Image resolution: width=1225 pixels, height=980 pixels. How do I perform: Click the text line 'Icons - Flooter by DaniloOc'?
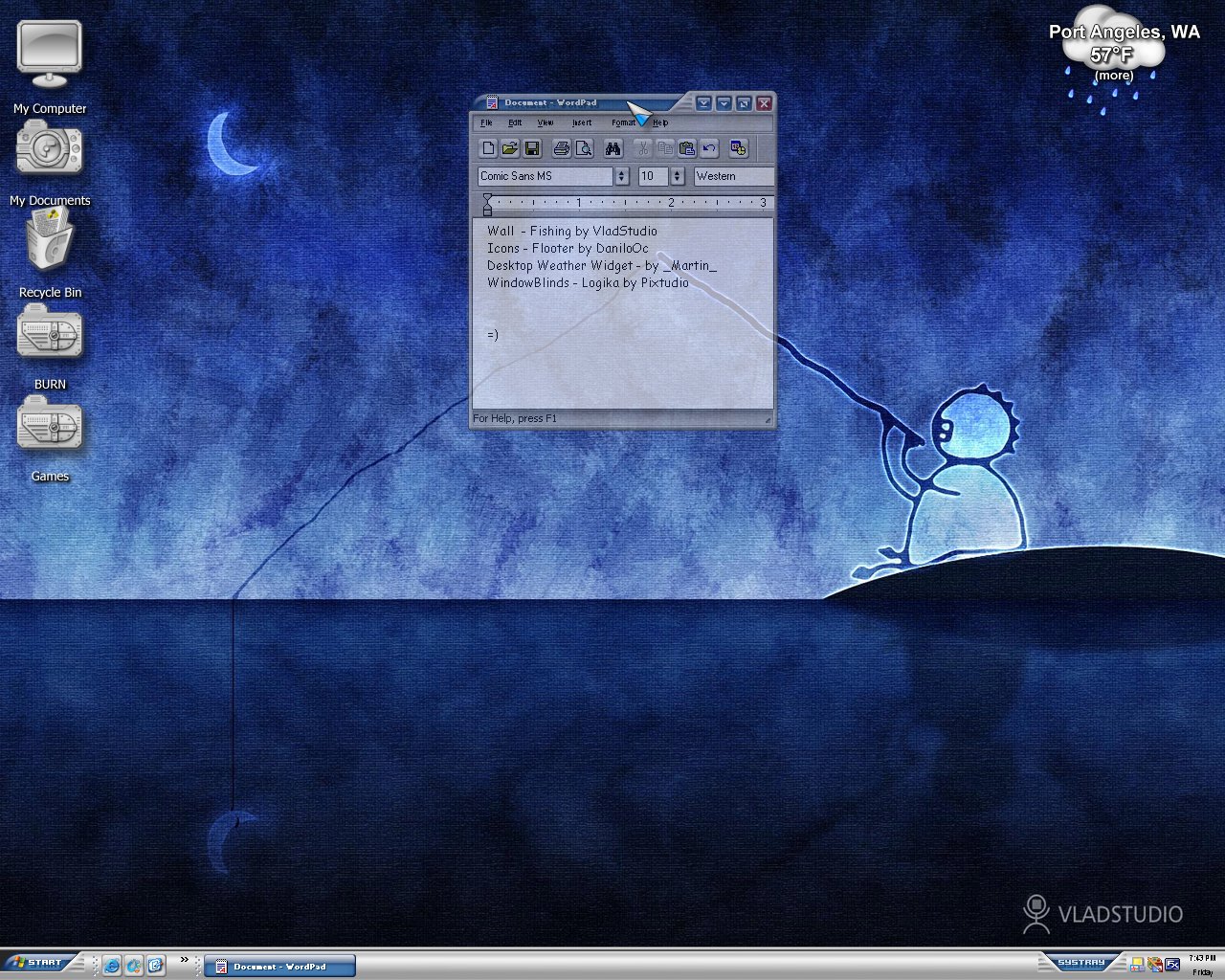coord(568,248)
